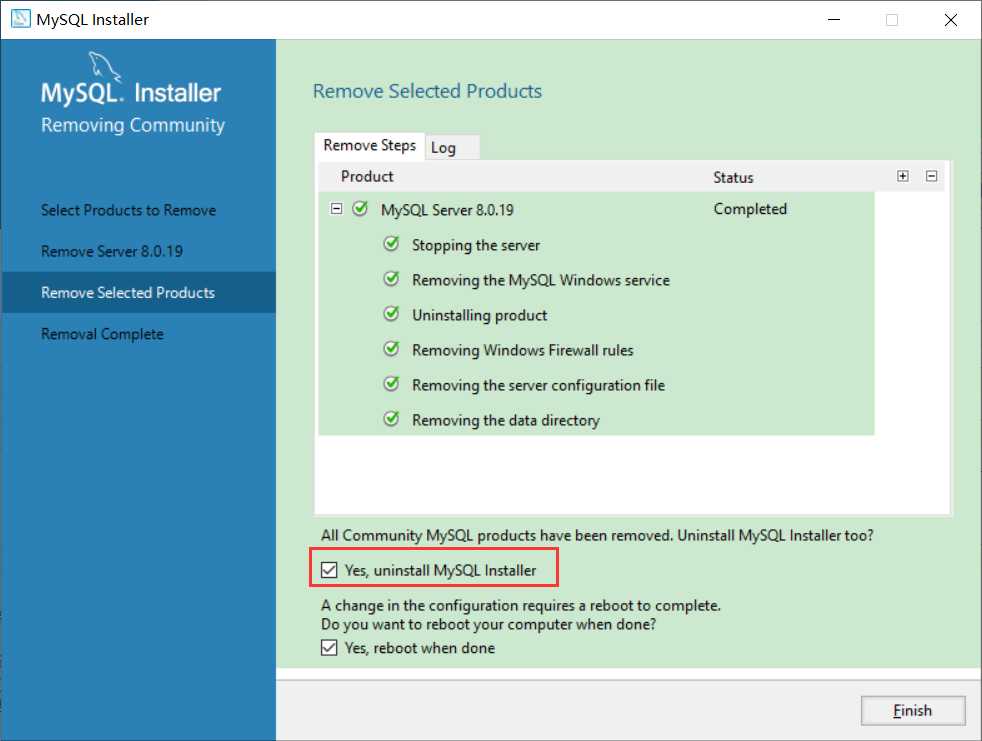Click the Completed status text
This screenshot has width=982, height=741.
click(750, 209)
